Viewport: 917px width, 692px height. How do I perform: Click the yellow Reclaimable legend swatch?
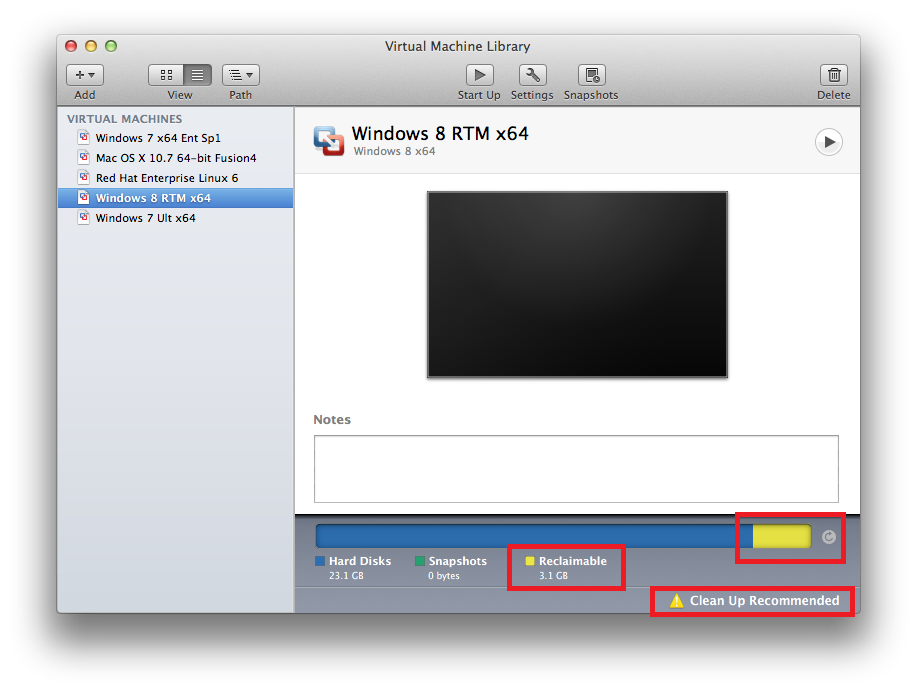point(530,561)
